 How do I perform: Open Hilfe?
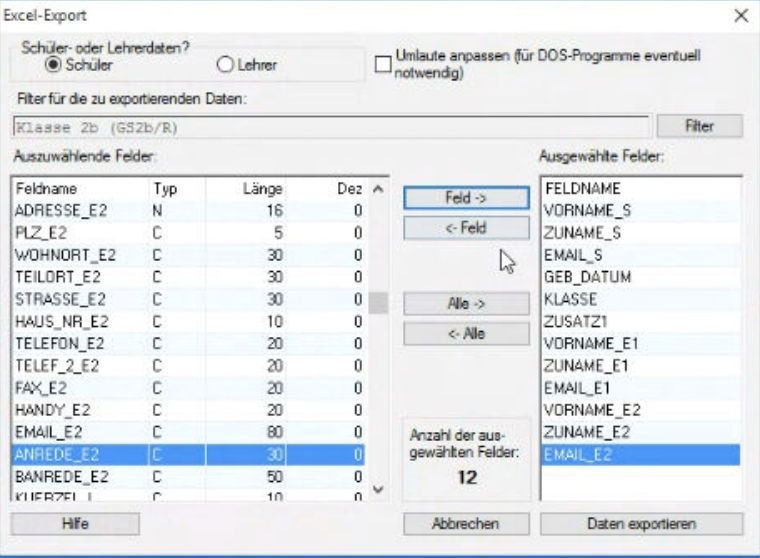pos(75,524)
